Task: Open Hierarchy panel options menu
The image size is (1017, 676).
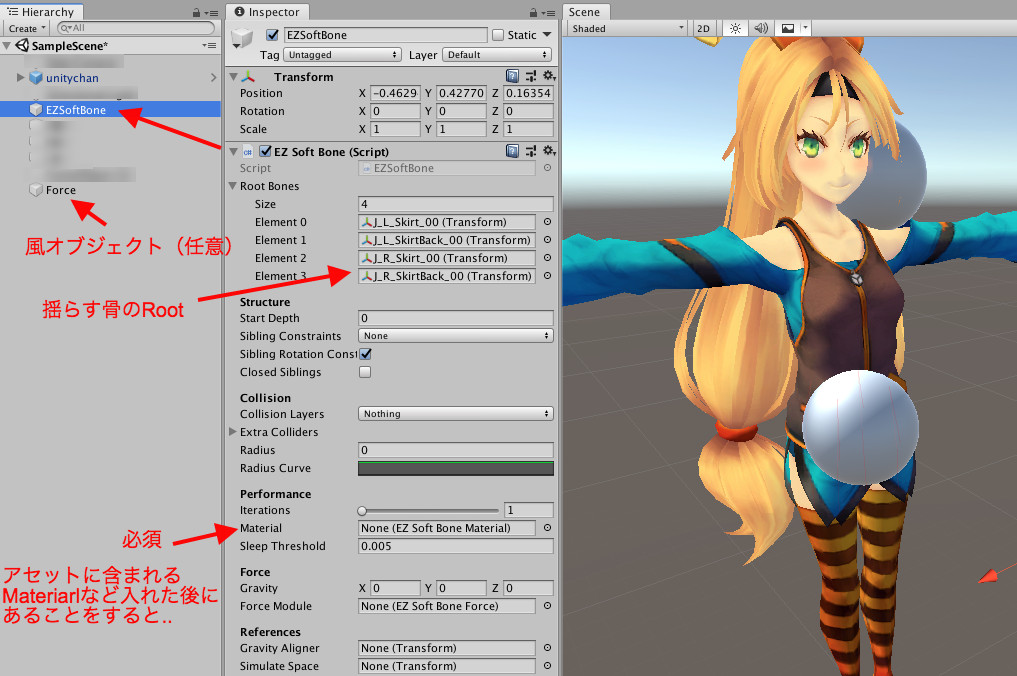Action: pos(211,13)
